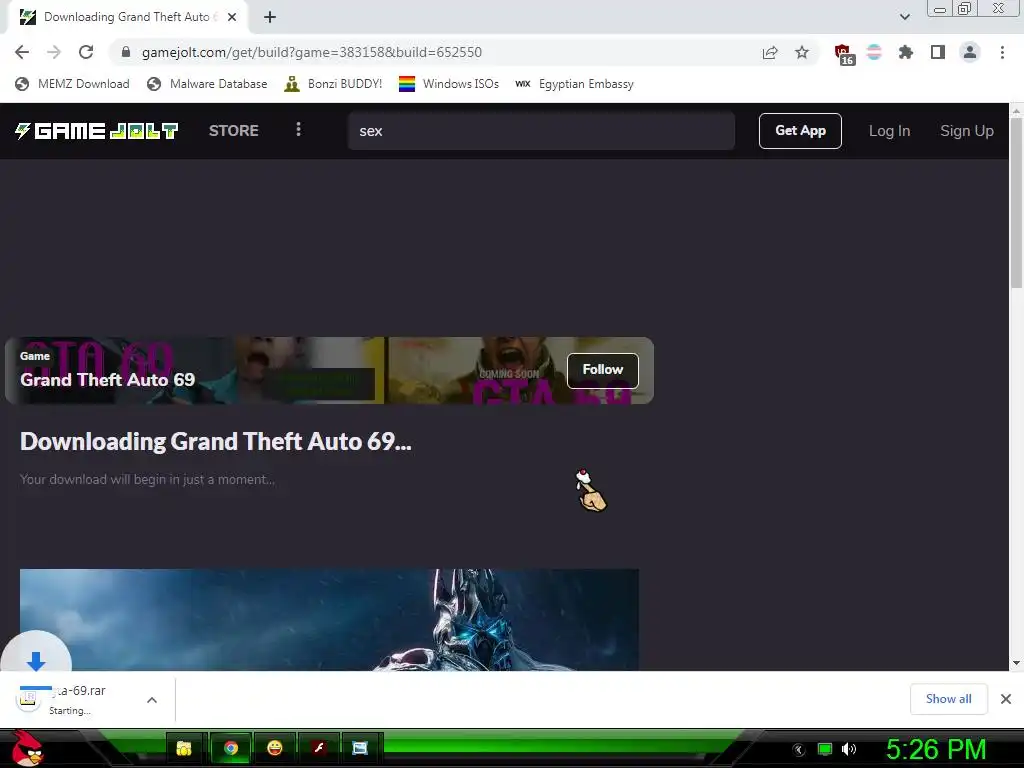Open the smiley face taskbar app

[275, 748]
